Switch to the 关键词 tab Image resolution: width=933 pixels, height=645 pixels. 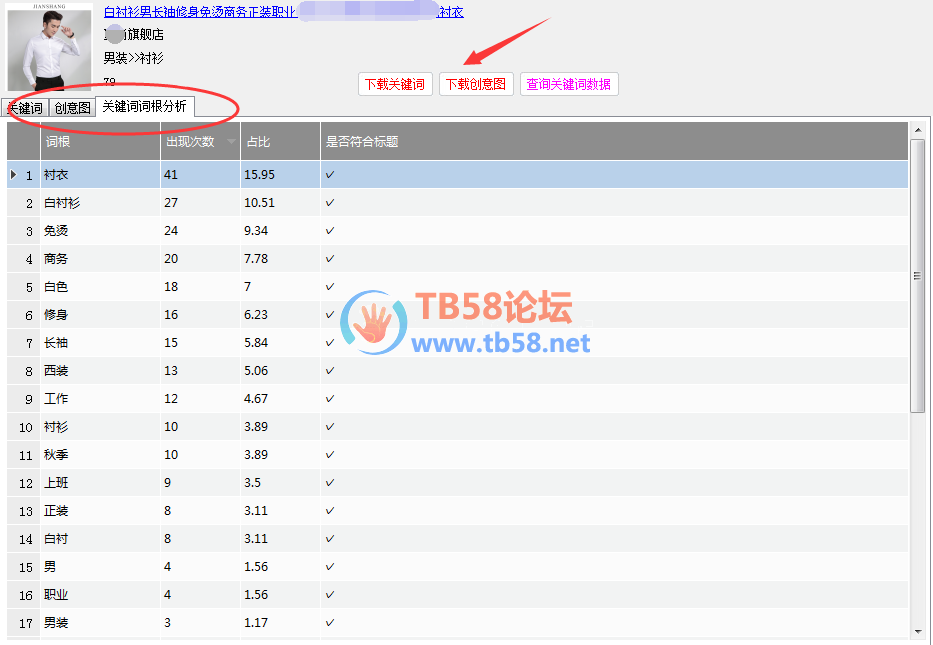24,108
